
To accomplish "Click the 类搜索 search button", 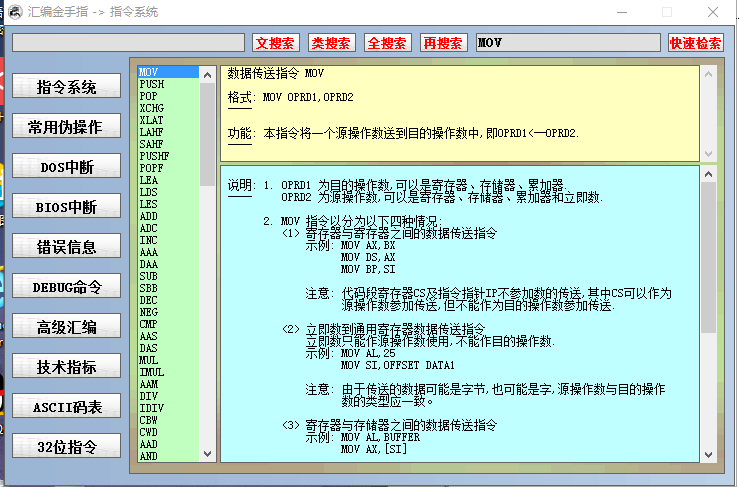I will 332,43.
